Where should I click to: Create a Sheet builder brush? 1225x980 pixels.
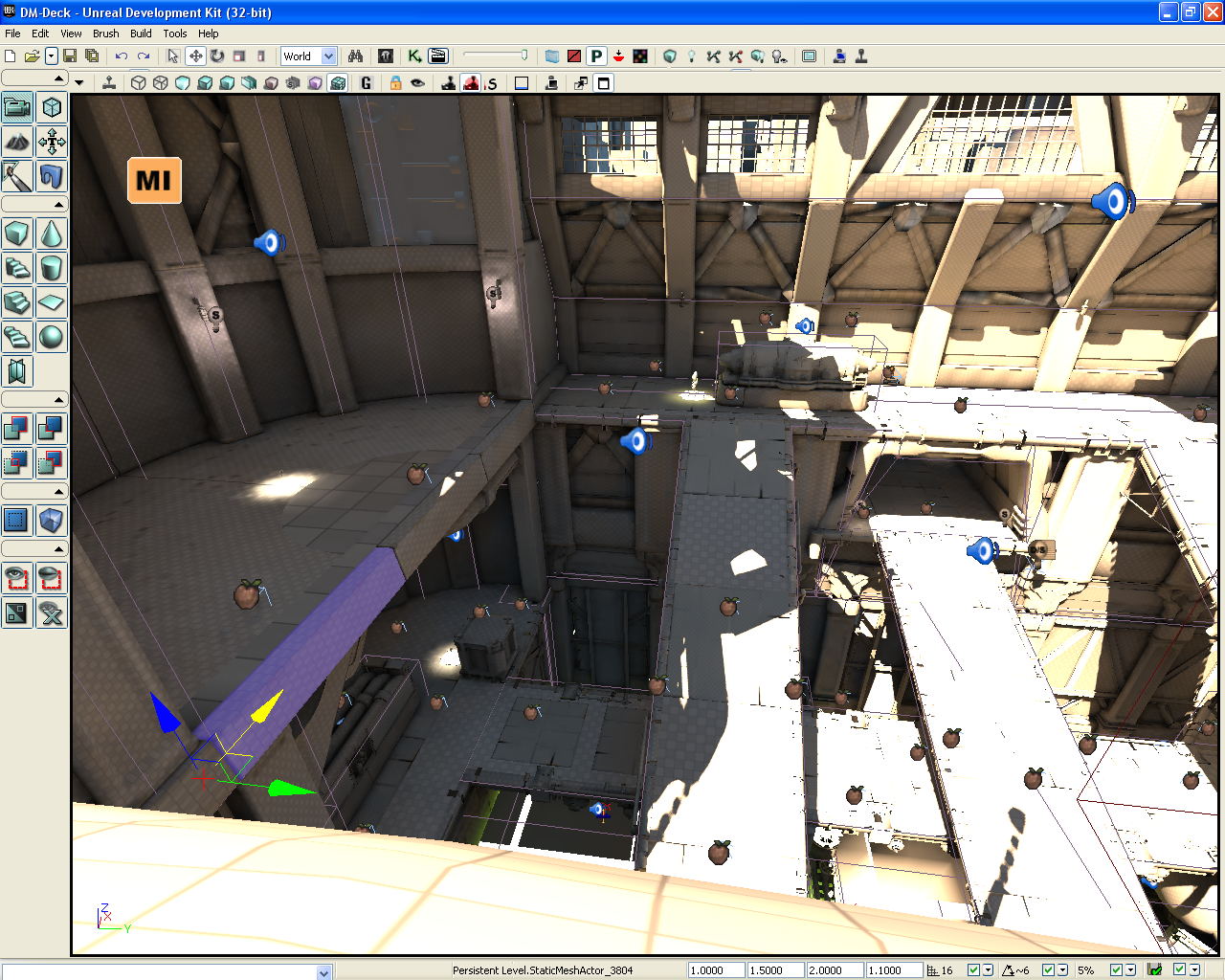[52, 302]
